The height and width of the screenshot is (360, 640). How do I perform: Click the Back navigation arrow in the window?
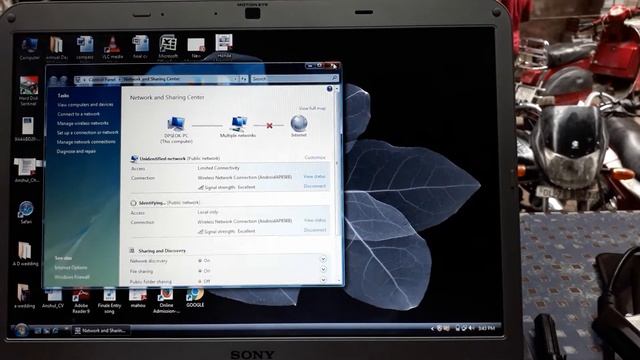53,80
